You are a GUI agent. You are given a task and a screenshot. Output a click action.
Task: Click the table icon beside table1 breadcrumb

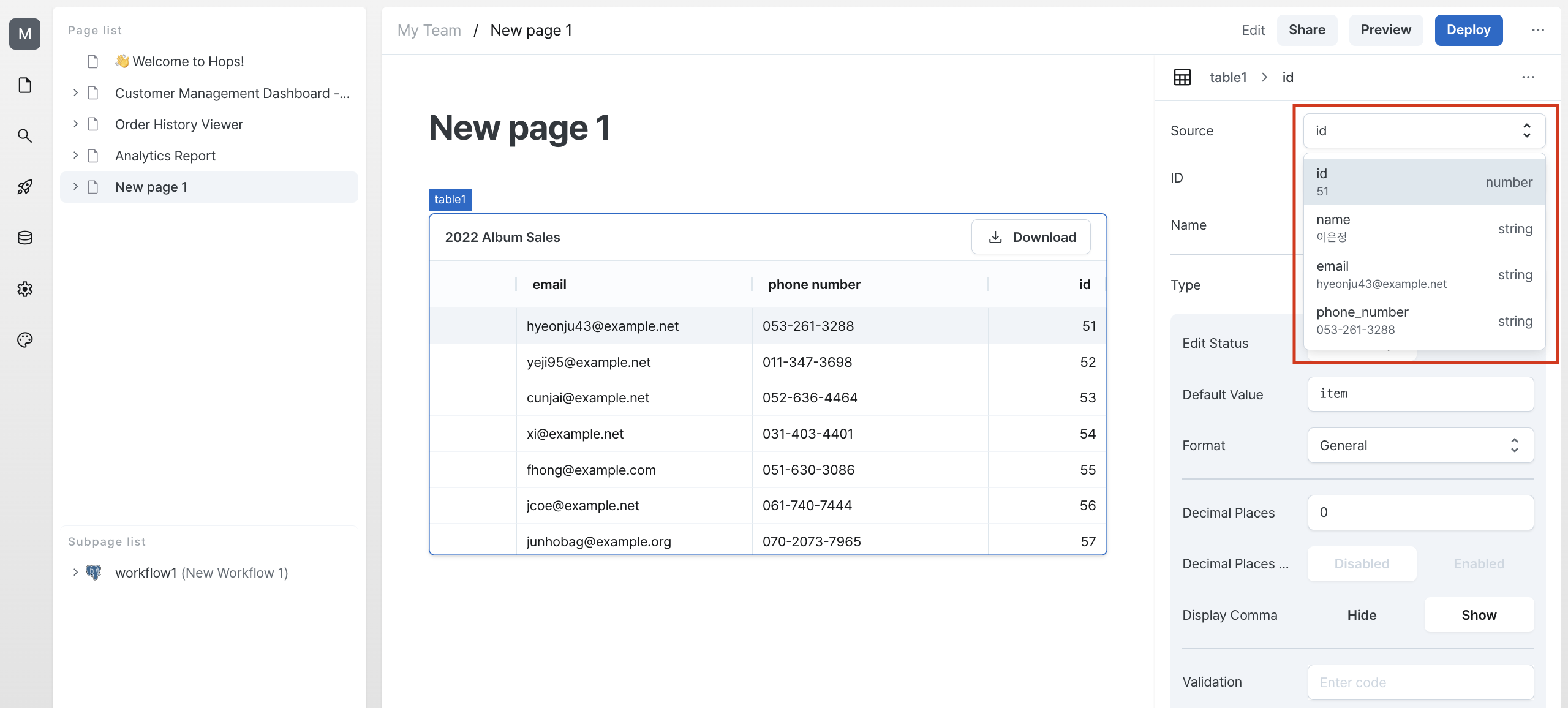(1182, 77)
